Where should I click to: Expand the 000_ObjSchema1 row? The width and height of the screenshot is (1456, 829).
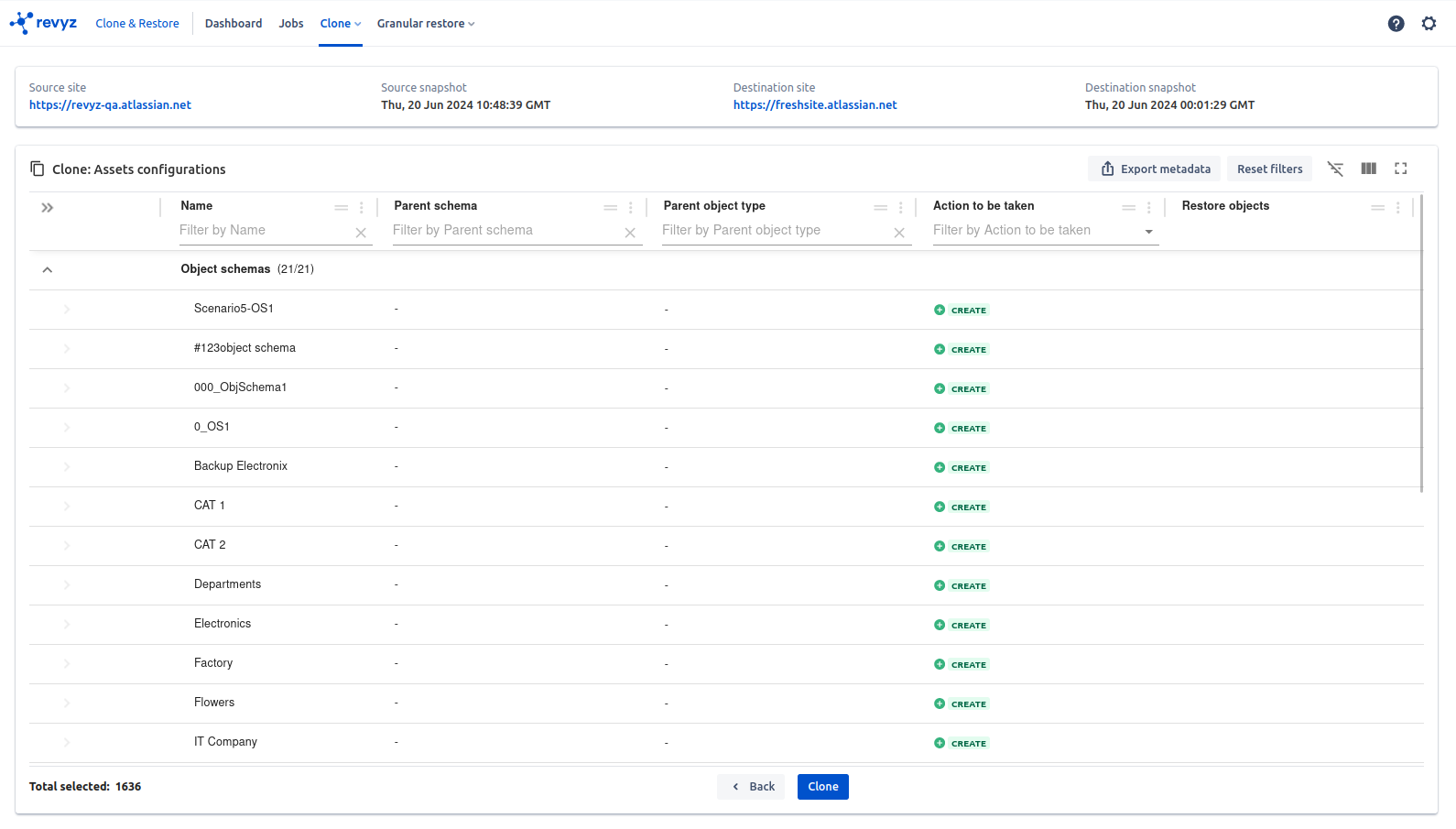click(x=67, y=388)
